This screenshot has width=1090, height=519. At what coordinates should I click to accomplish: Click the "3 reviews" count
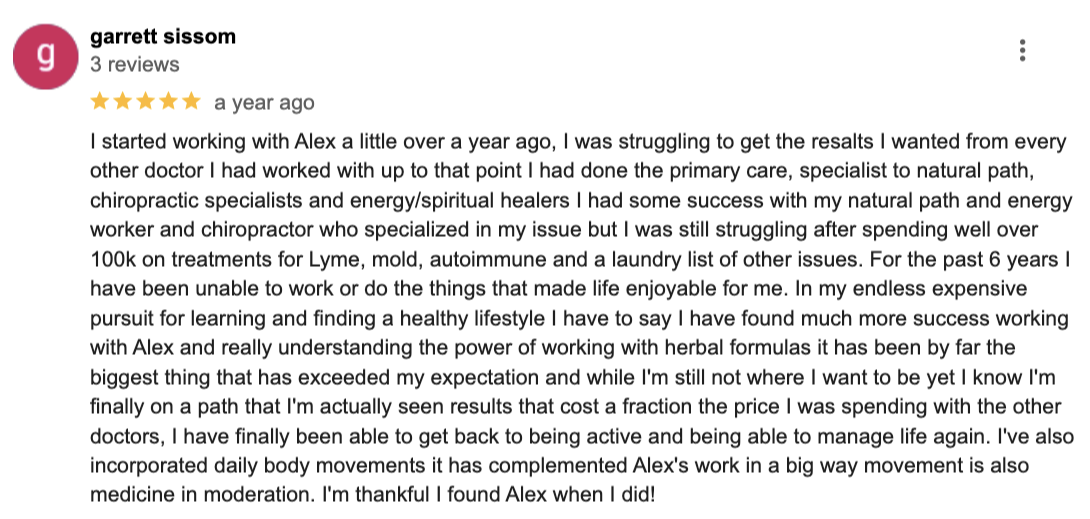135,65
